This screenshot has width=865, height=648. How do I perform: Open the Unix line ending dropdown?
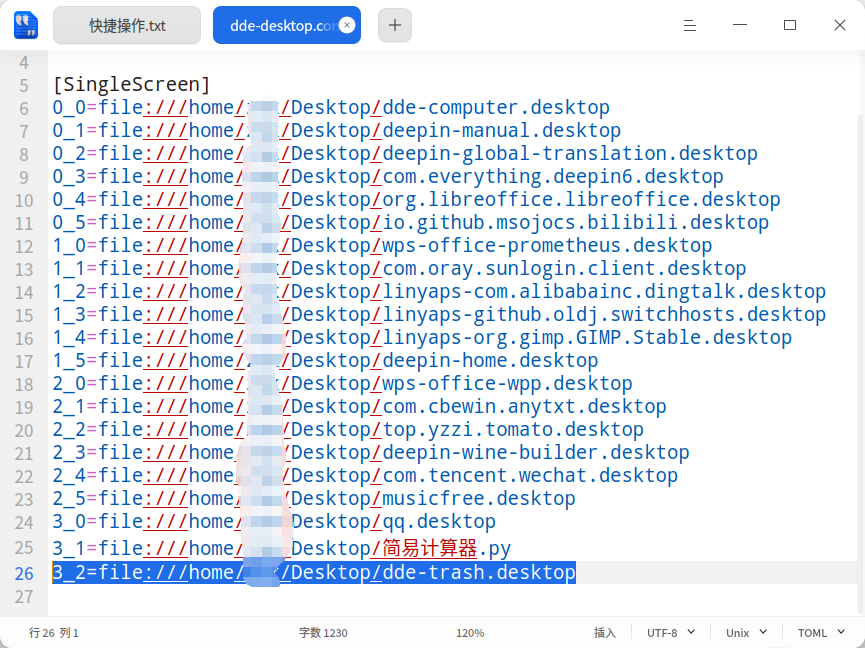746,633
